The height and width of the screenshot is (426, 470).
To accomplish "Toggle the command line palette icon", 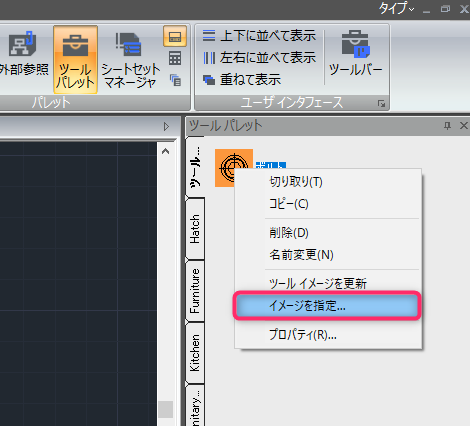I will point(175,36).
